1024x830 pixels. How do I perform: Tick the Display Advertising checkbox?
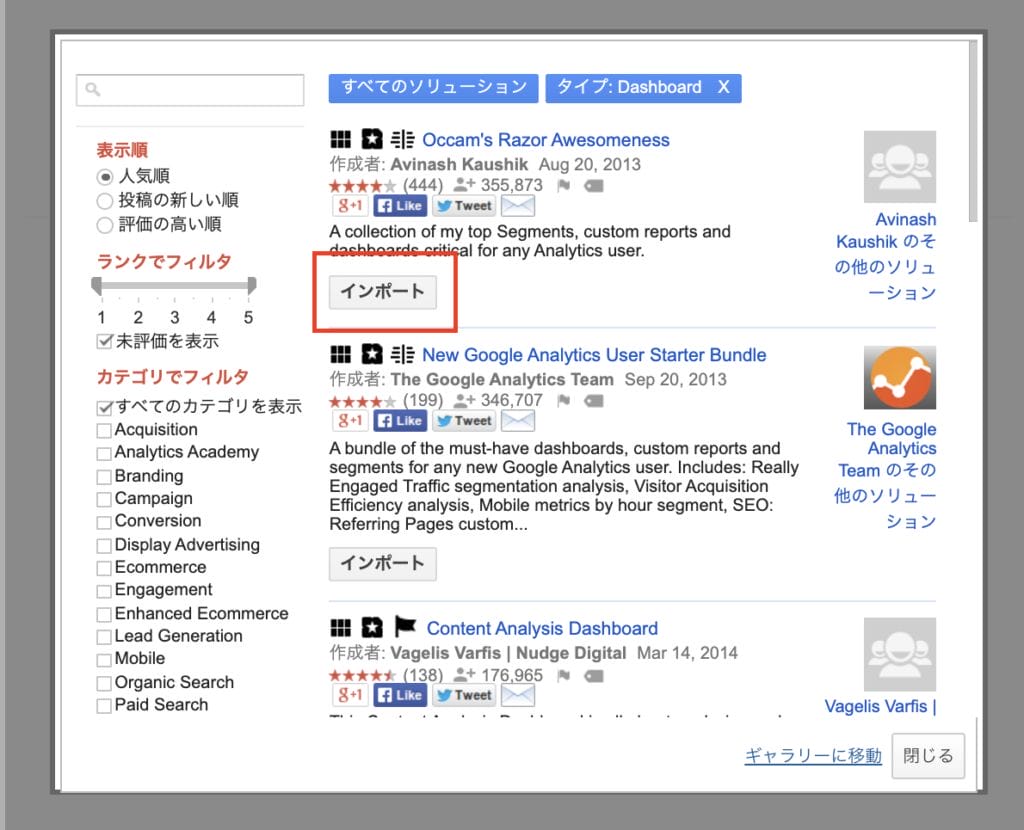tap(104, 546)
